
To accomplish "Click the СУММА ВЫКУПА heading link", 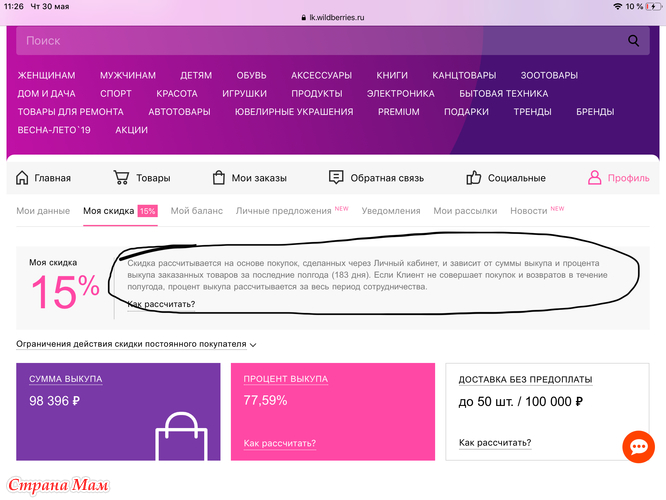I will pyautogui.click(x=65, y=379).
